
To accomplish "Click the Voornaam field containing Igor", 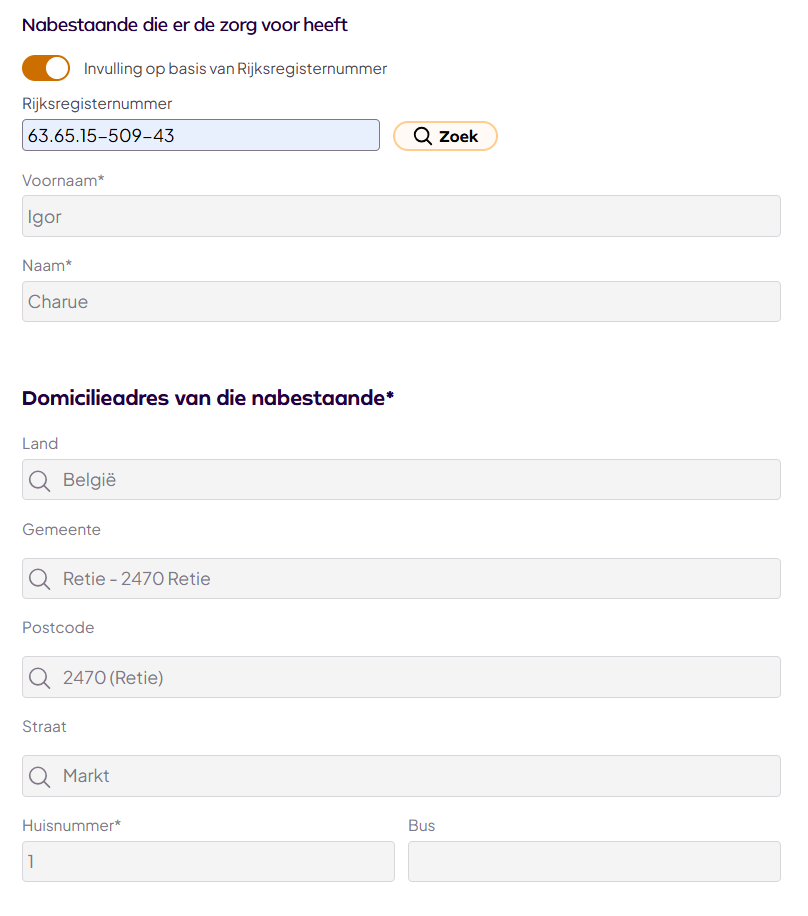I will [401, 216].
